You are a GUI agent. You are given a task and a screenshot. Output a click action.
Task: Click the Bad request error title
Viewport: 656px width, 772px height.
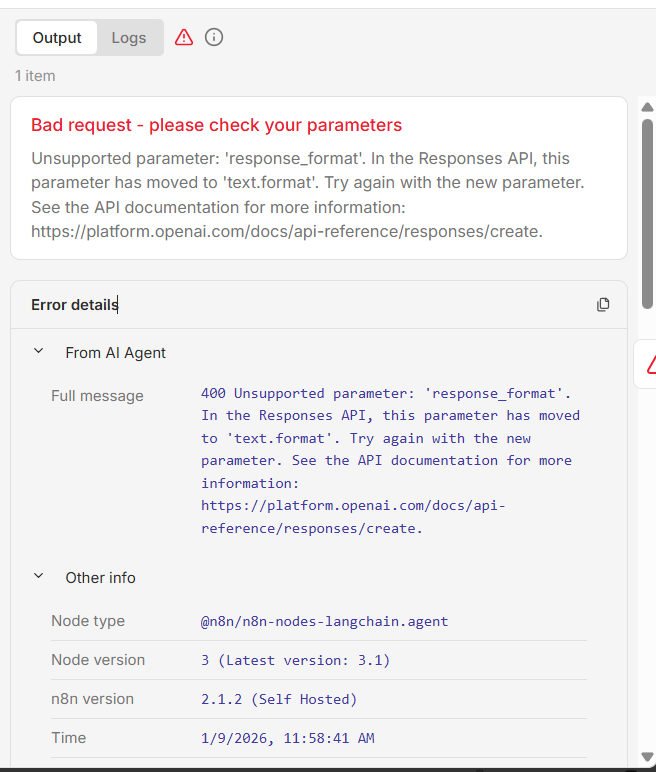point(216,125)
